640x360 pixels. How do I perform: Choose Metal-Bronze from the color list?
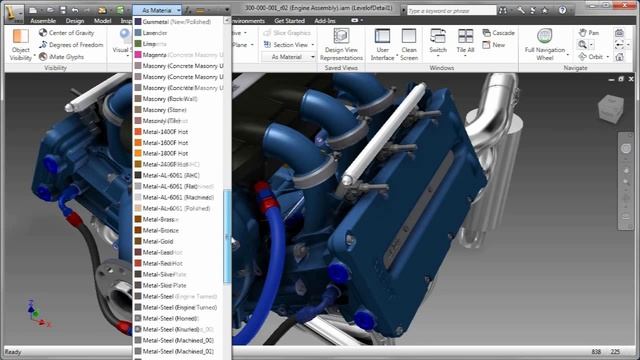pos(178,230)
